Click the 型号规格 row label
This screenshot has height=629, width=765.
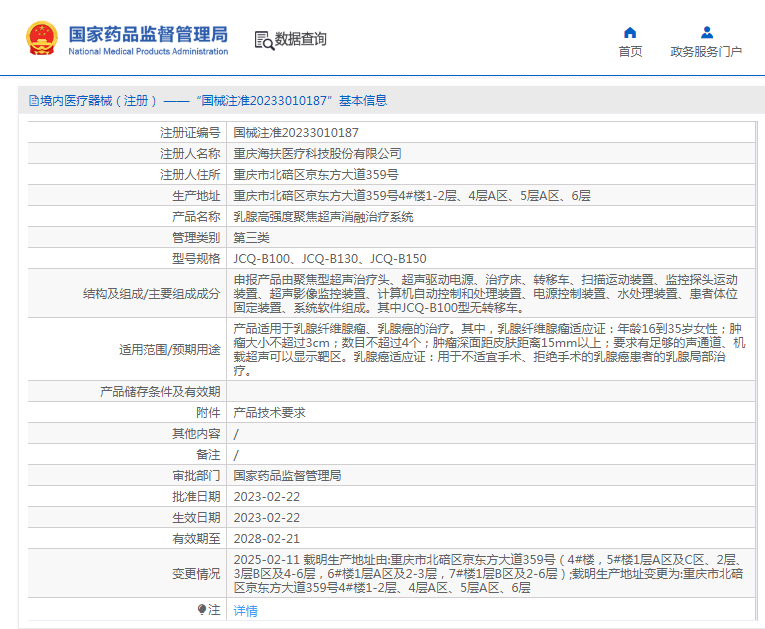196,259
